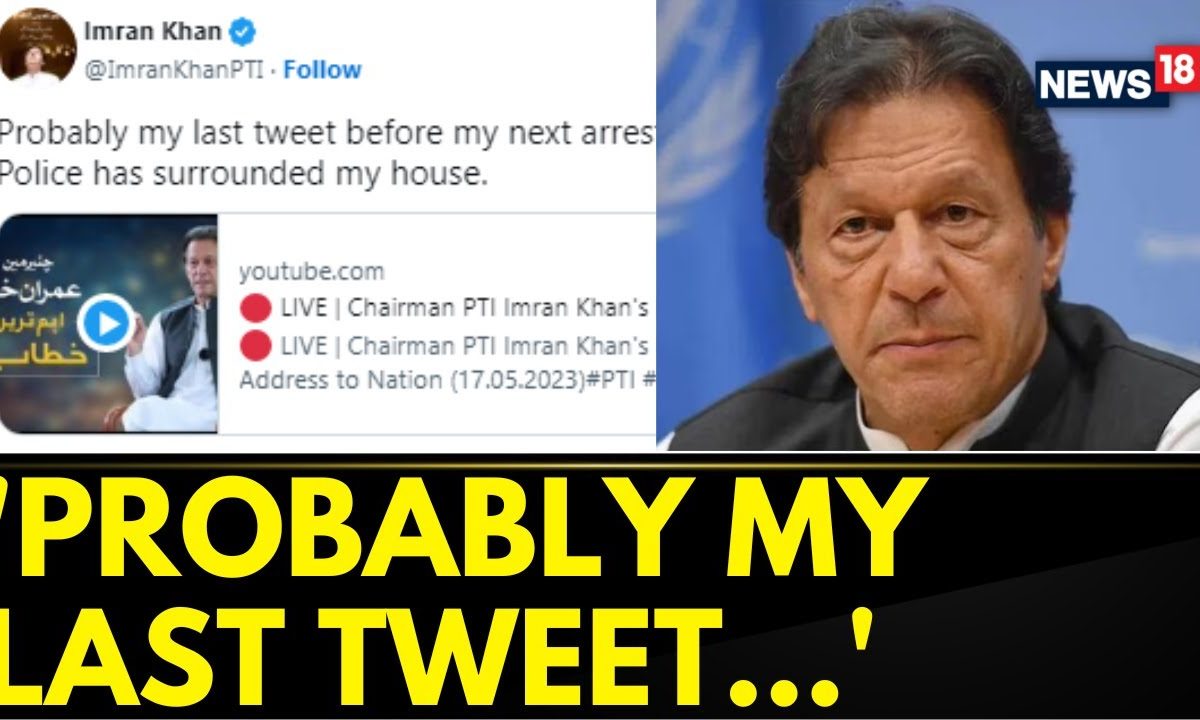Open the youtube.com link domain

311,271
